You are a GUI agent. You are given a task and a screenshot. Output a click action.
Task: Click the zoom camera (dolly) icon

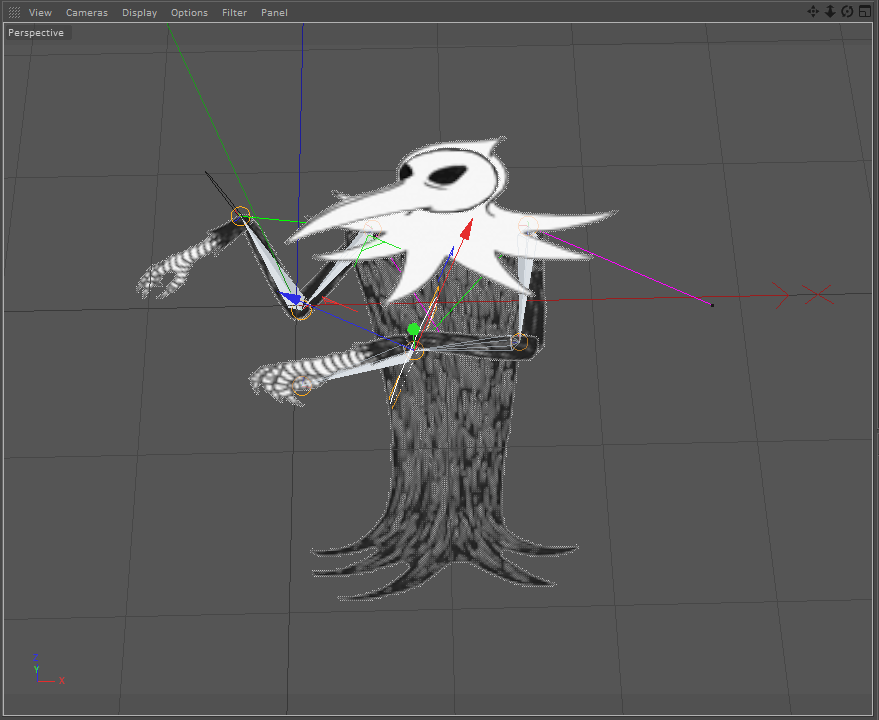coord(830,12)
